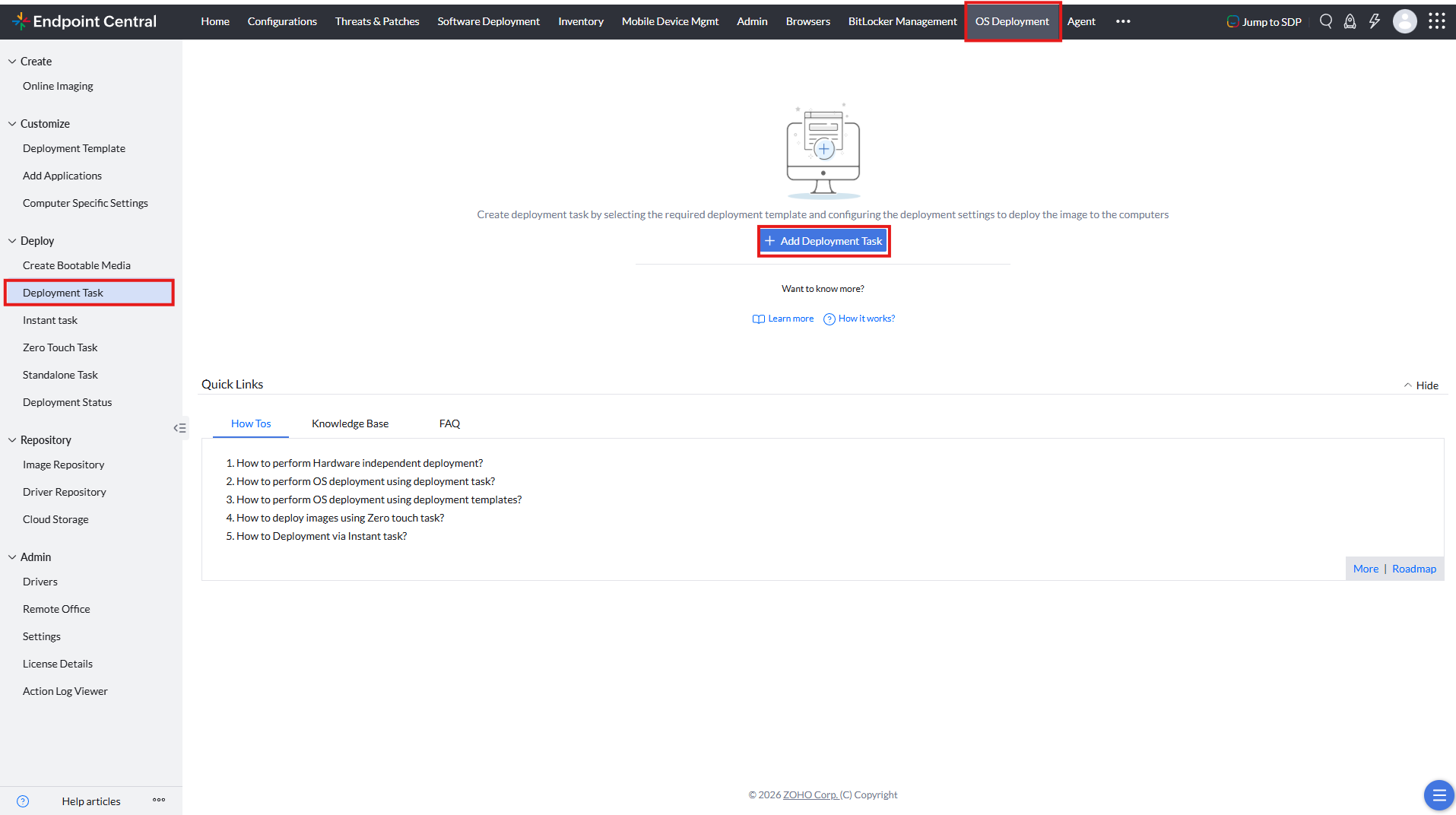The image size is (1456, 815).
Task: Open the Configurations menu
Action: pos(282,21)
